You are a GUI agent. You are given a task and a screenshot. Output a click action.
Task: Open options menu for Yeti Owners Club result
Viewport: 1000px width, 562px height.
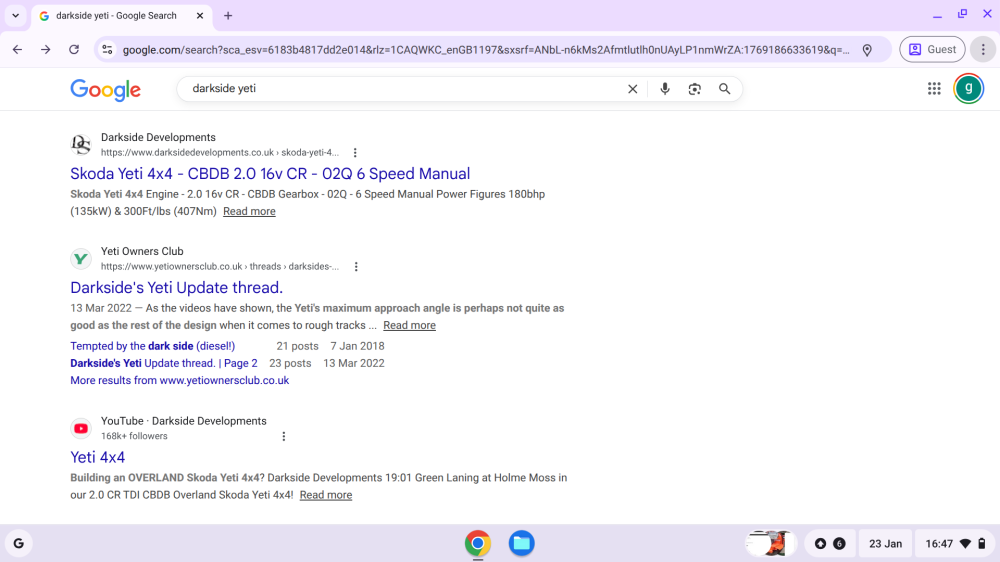pos(356,267)
